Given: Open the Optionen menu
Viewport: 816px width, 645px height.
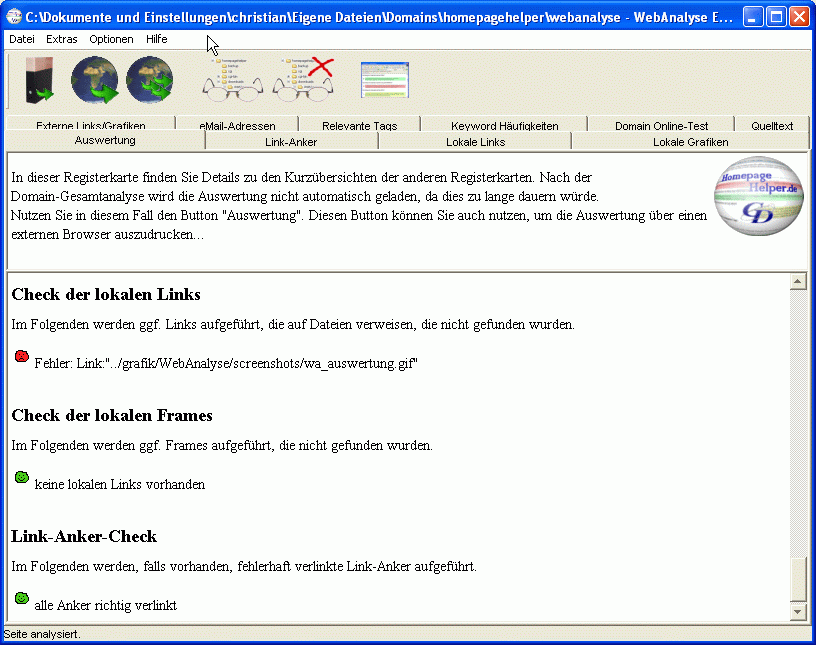Looking at the screenshot, I should (111, 39).
